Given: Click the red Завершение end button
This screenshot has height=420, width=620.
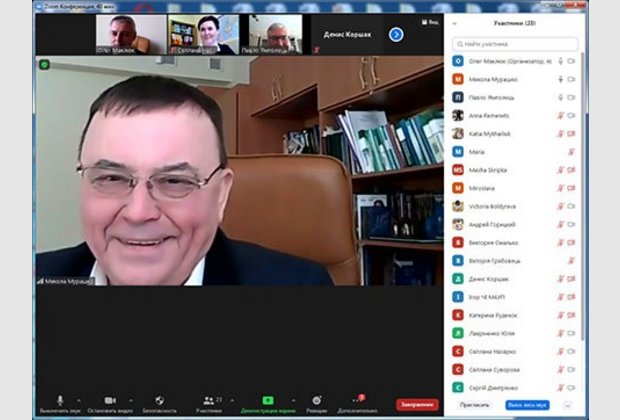Looking at the screenshot, I should coord(417,405).
